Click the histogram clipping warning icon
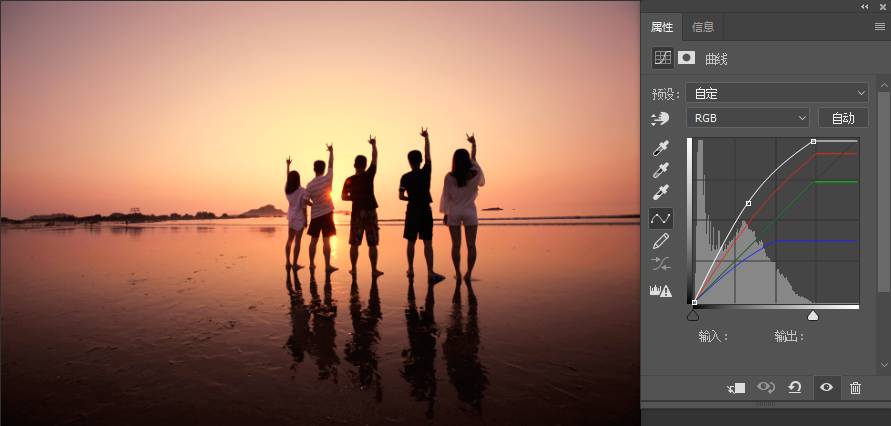The height and width of the screenshot is (426, 891). tap(661, 291)
